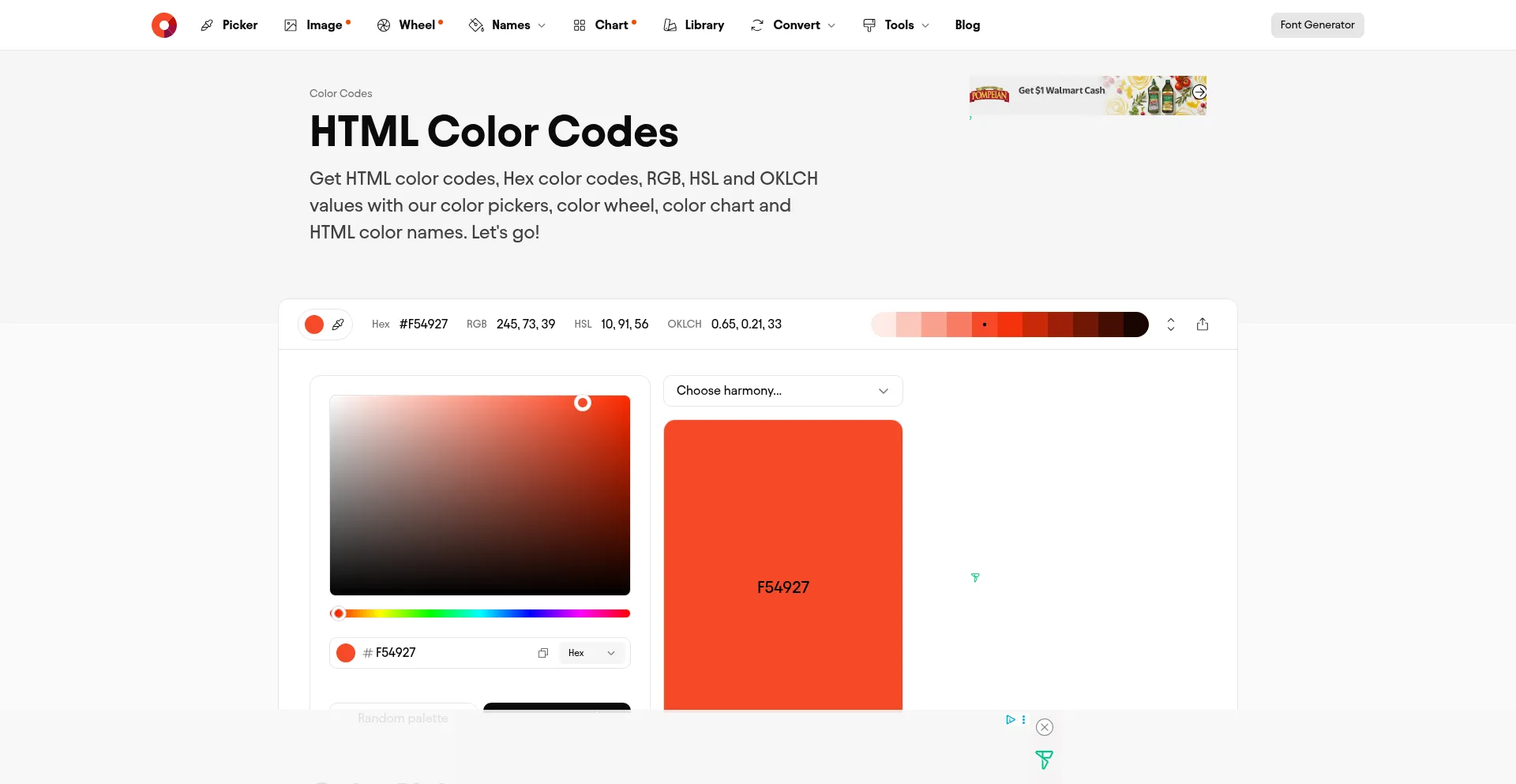Select the Convert arrows icon in navigation
The width and height of the screenshot is (1516, 784).
pos(756,24)
